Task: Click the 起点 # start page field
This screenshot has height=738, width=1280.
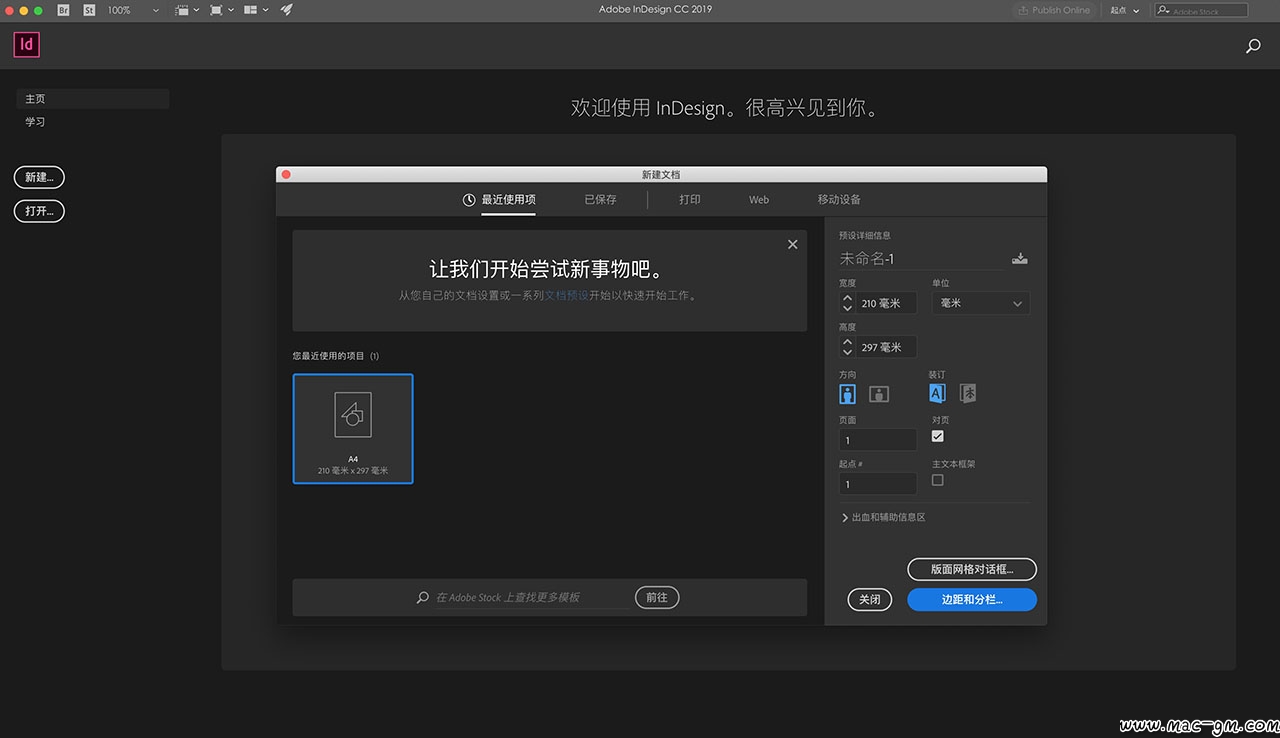Action: [878, 484]
